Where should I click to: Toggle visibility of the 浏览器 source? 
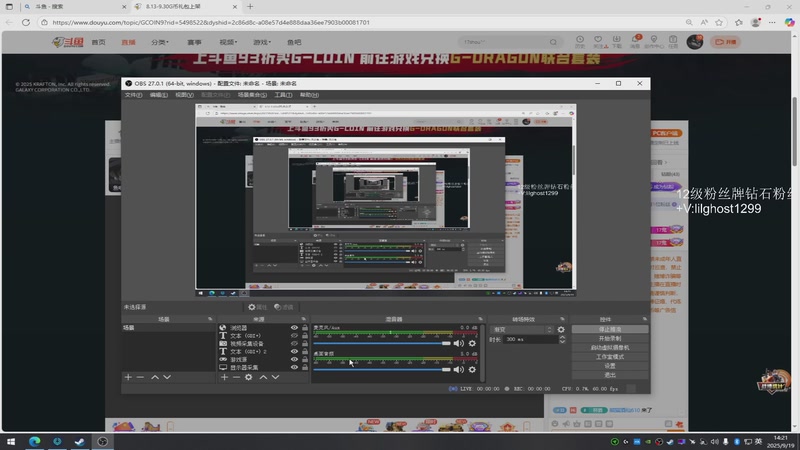pyautogui.click(x=294, y=328)
